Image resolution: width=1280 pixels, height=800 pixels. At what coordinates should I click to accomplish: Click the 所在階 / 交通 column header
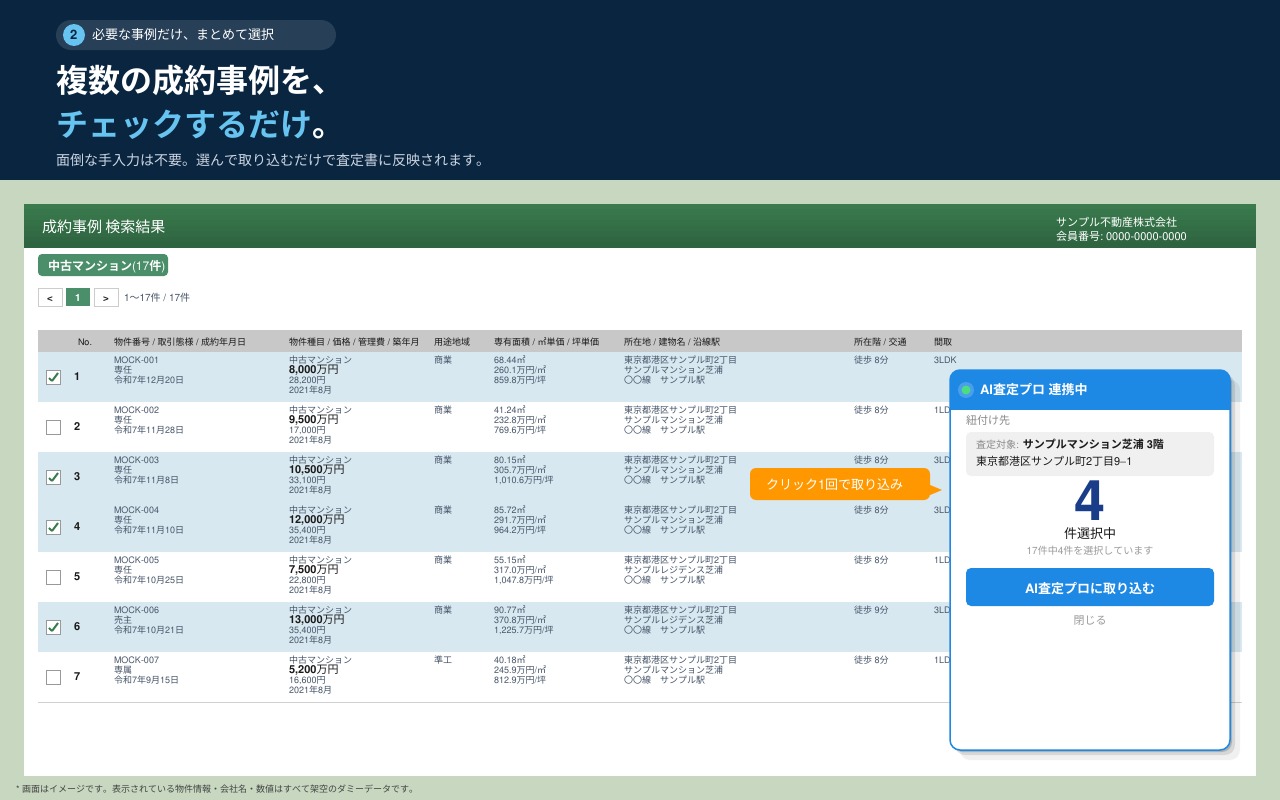coord(880,342)
